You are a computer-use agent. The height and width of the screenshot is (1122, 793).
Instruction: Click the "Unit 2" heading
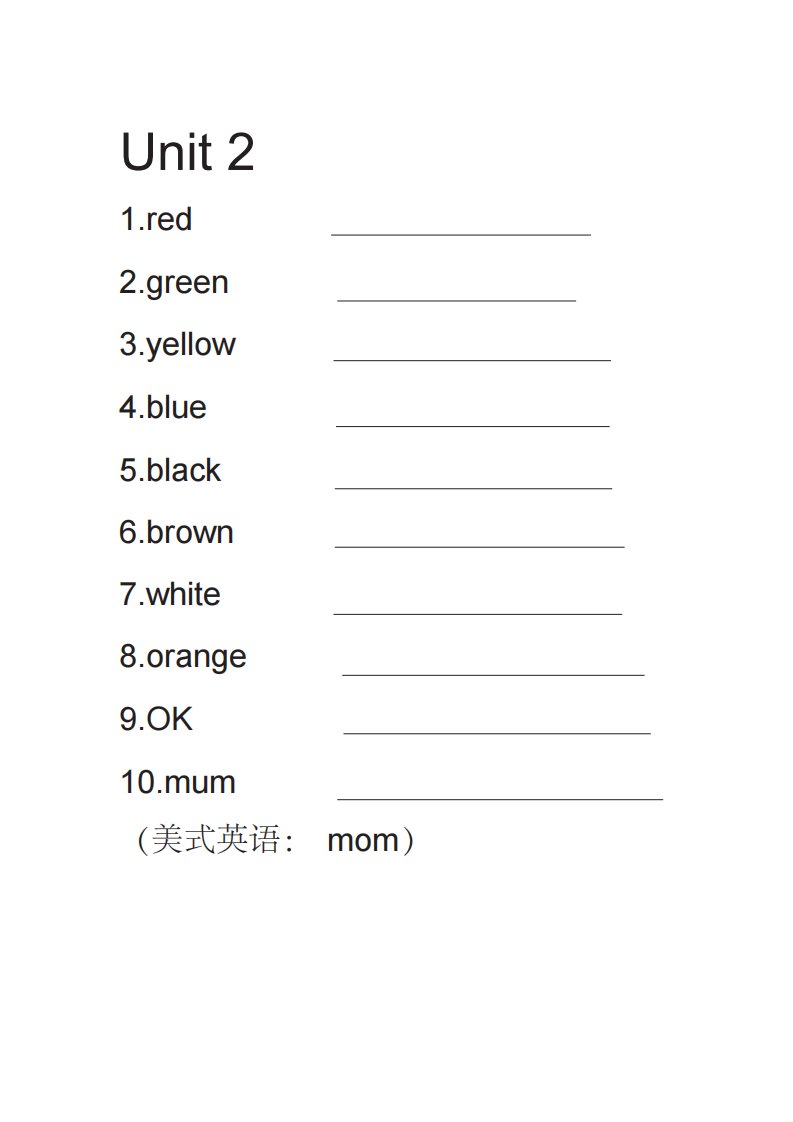pyautogui.click(x=187, y=153)
